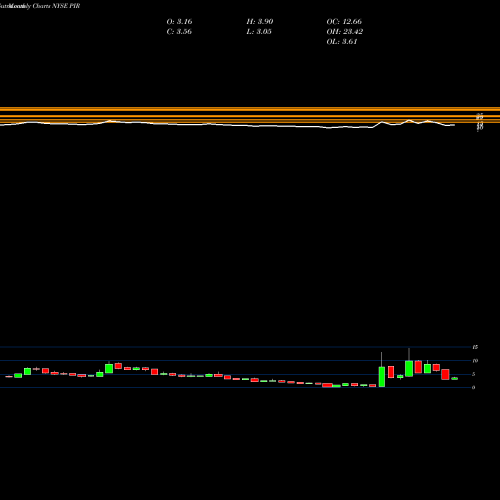Click the price axis label 5
This screenshot has width=500, height=500.
(474, 374)
